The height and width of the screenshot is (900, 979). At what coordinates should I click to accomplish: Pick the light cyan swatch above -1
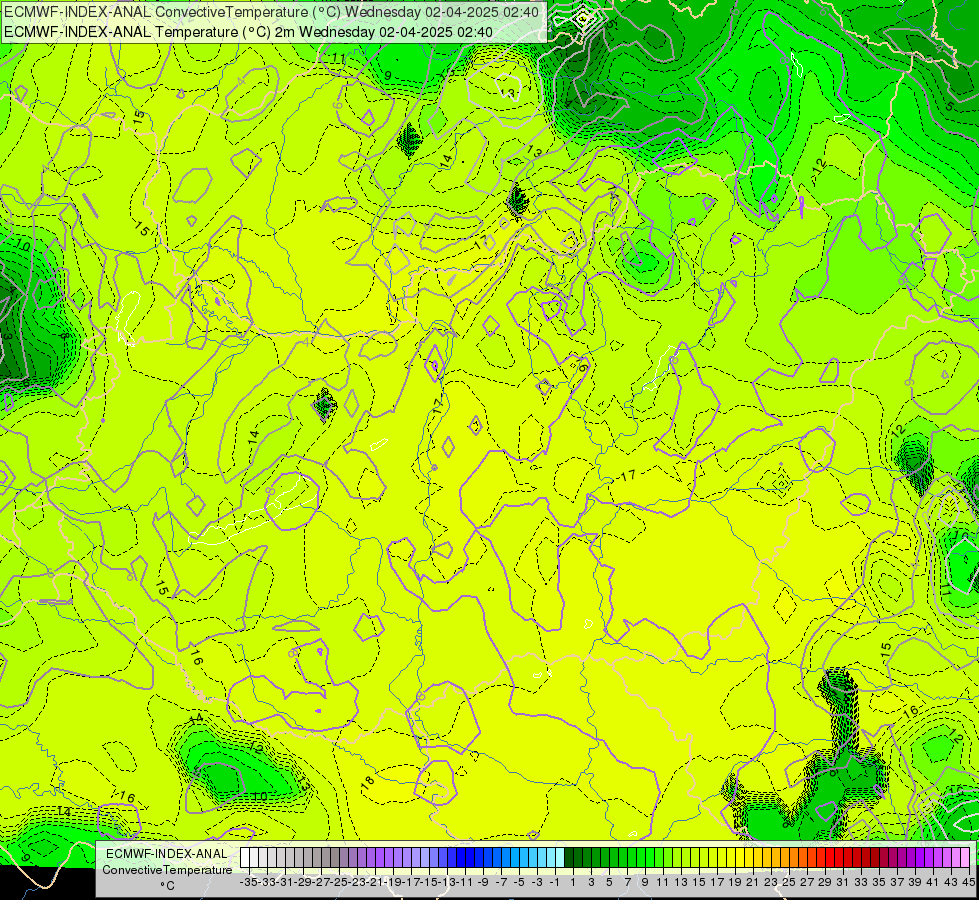click(551, 857)
